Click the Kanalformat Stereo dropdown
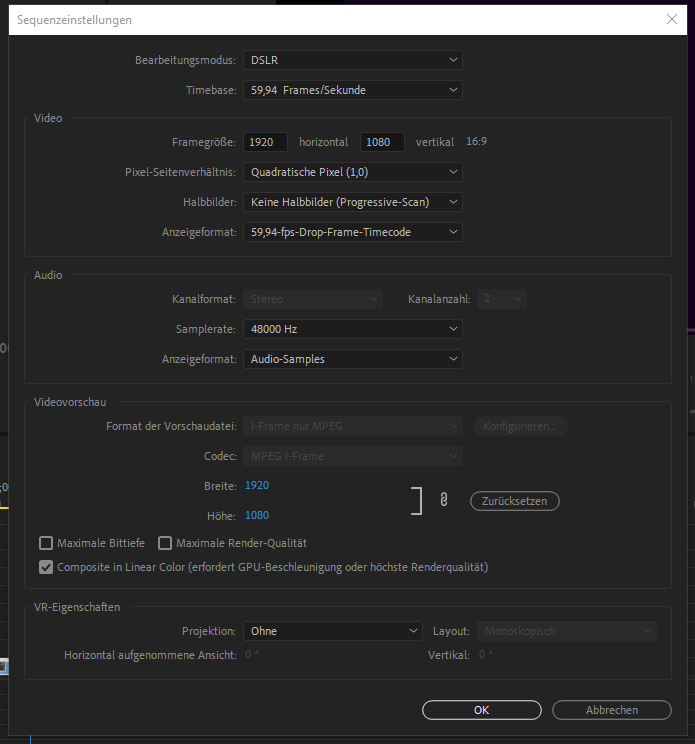Image resolution: width=695 pixels, height=744 pixels. (313, 299)
